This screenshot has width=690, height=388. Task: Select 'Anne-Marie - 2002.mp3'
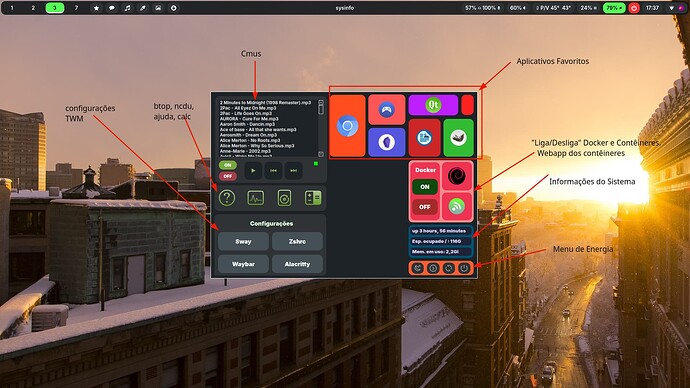point(245,151)
